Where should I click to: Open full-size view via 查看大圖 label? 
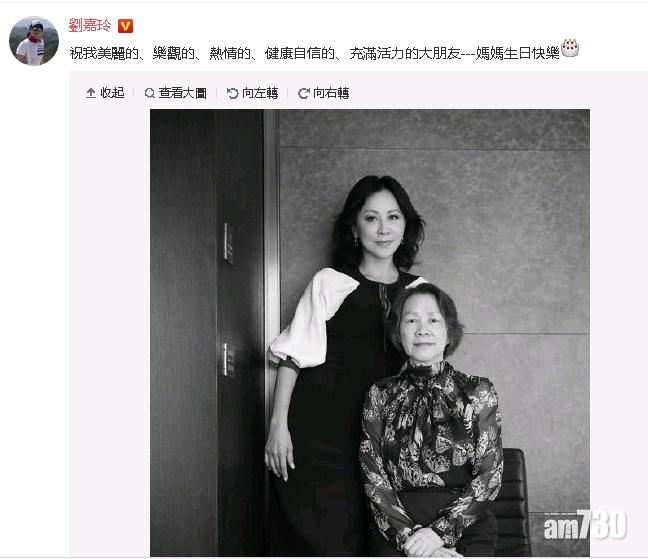coord(183,93)
